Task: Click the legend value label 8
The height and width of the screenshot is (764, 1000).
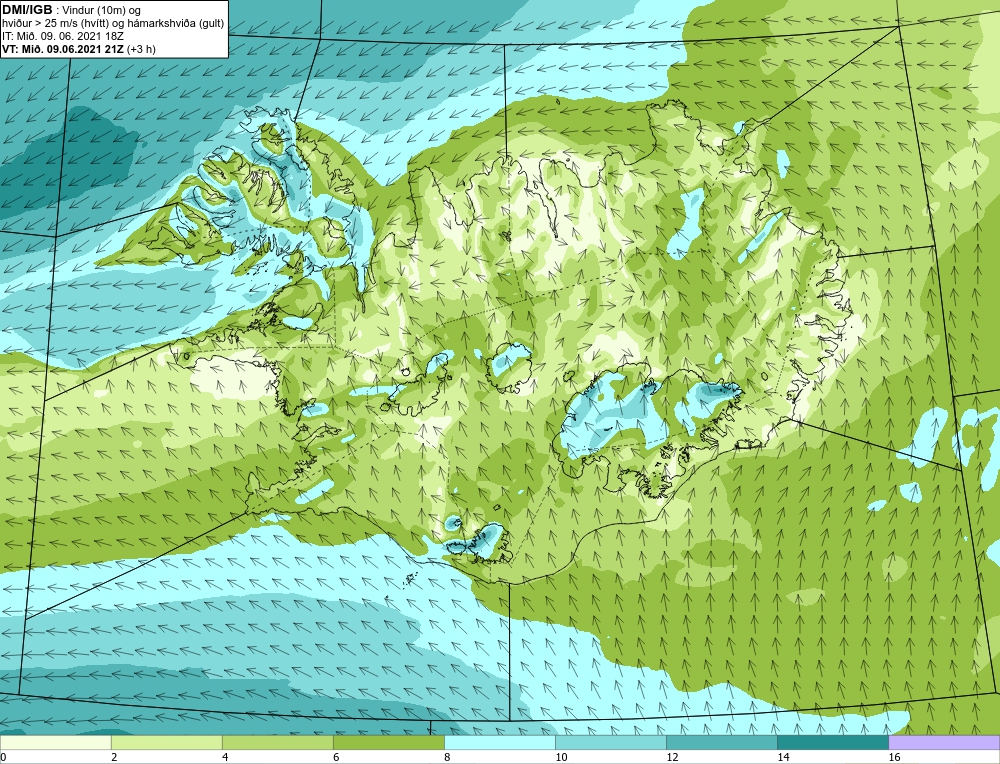Action: tap(447, 757)
